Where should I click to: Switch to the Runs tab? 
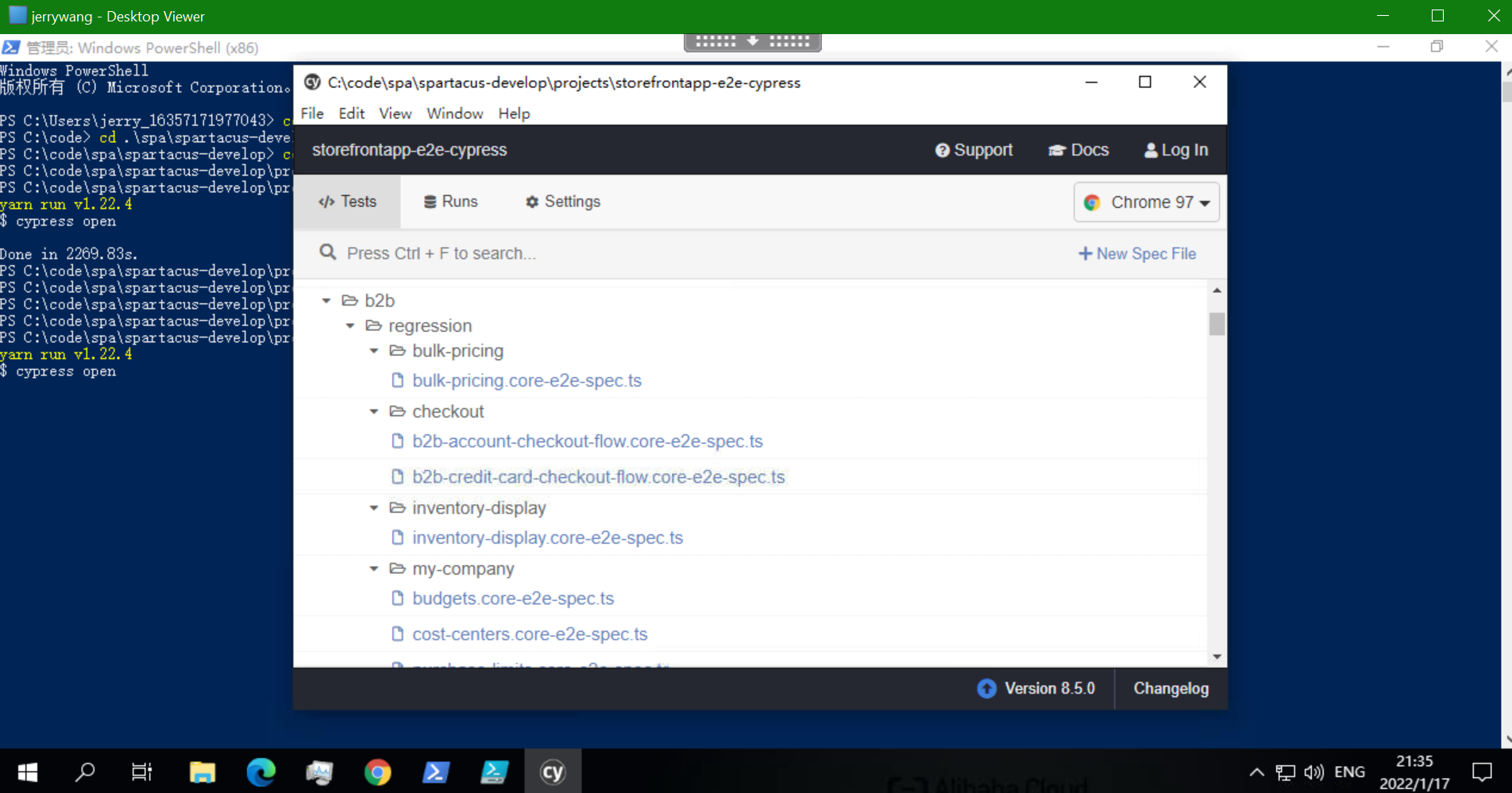(450, 202)
